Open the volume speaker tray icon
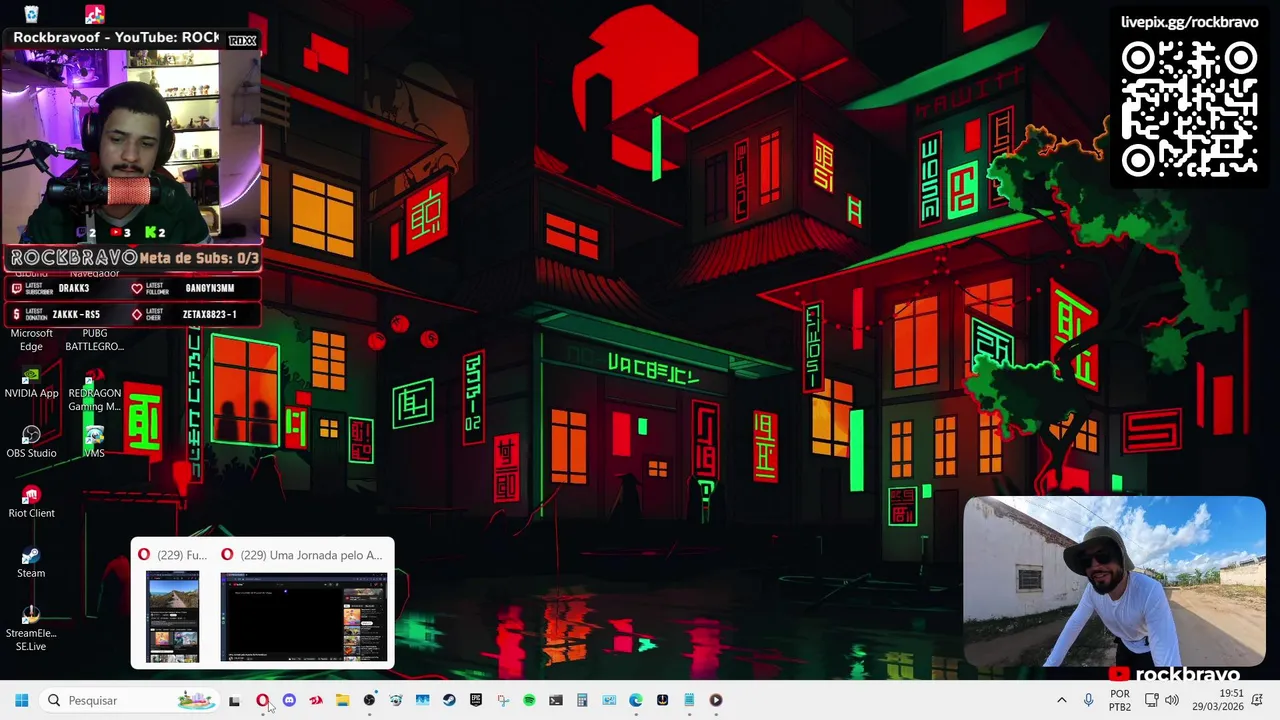Viewport: 1280px width, 720px height. click(x=1172, y=700)
